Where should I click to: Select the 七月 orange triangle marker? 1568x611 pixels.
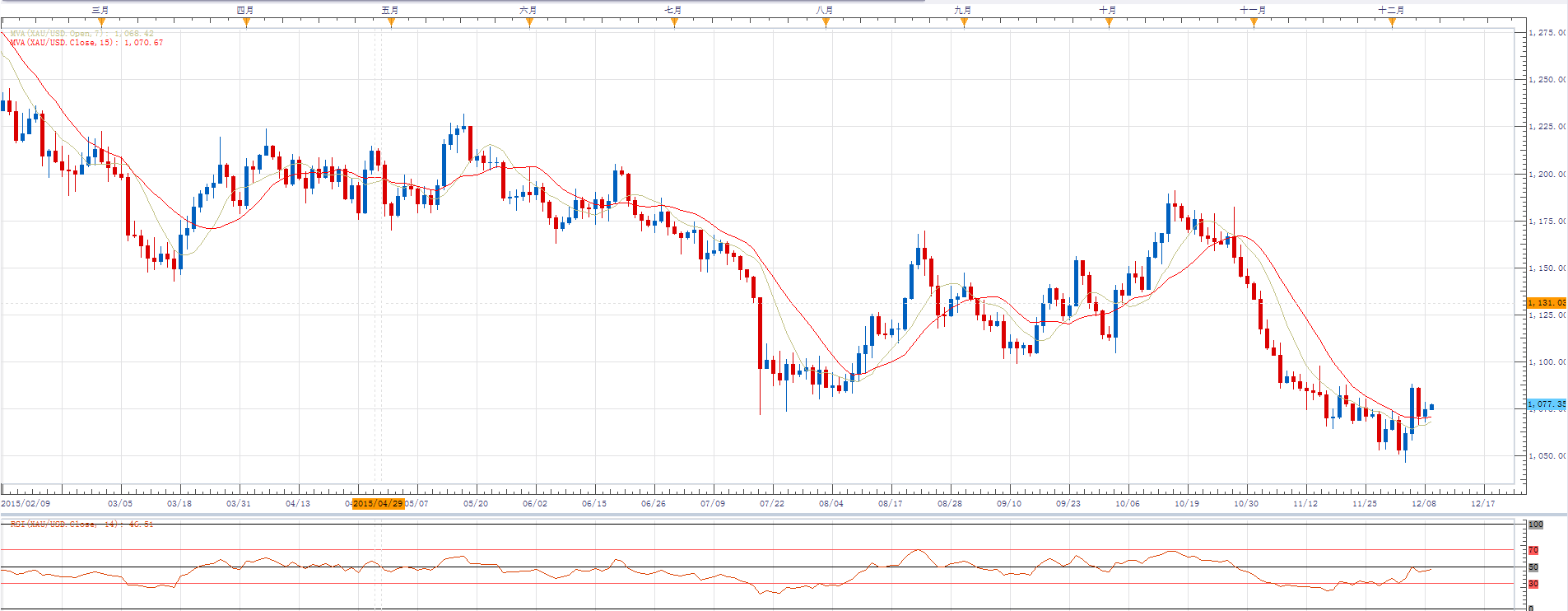click(x=674, y=22)
